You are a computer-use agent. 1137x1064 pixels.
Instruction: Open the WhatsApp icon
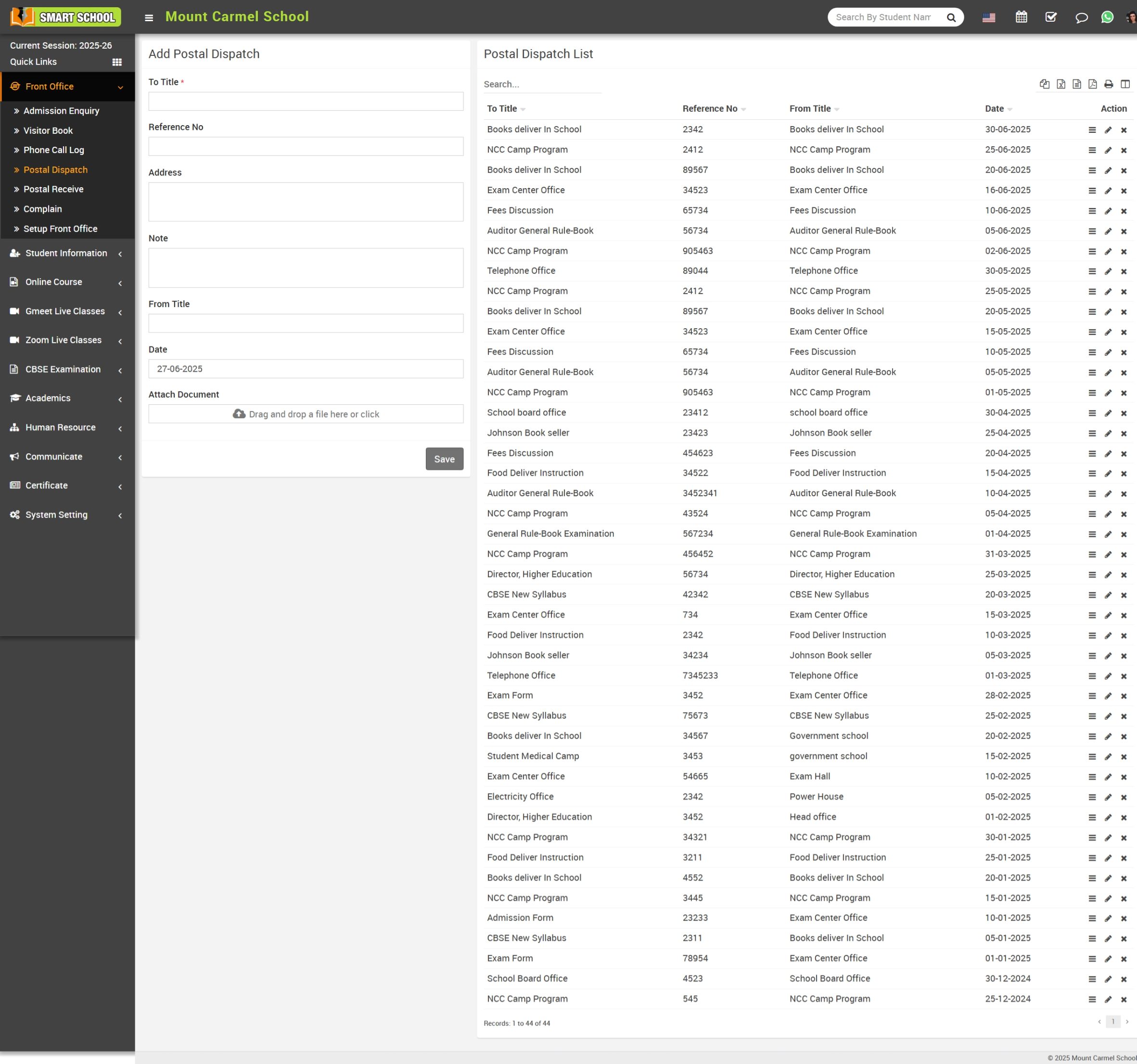pos(1107,17)
